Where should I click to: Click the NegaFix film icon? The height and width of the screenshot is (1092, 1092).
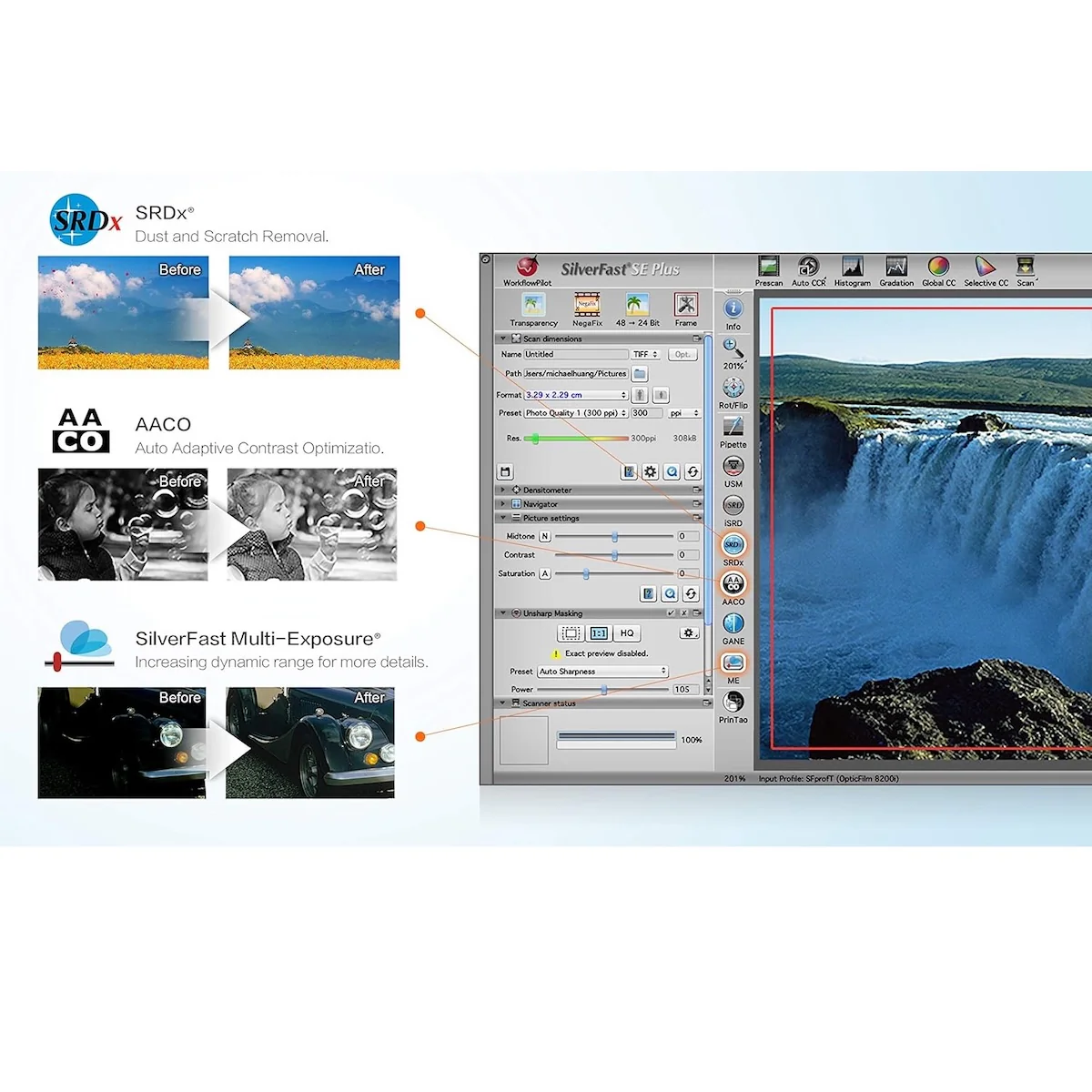point(587,304)
